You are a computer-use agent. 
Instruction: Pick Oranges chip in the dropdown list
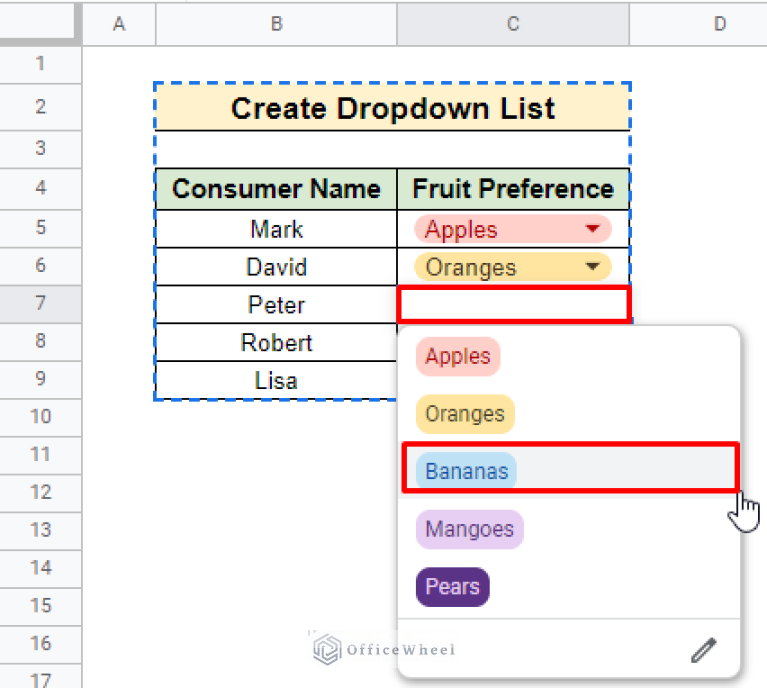pos(465,414)
